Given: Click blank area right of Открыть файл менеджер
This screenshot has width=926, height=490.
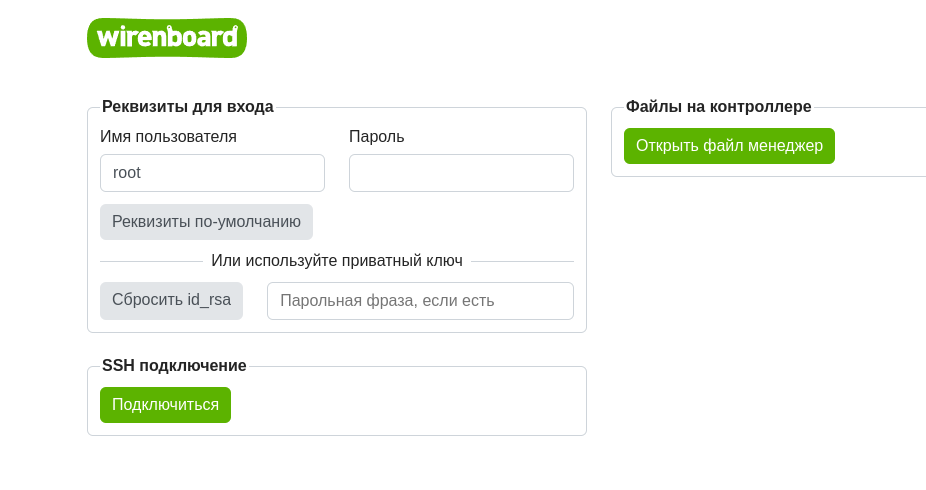Looking at the screenshot, I should (x=878, y=146).
